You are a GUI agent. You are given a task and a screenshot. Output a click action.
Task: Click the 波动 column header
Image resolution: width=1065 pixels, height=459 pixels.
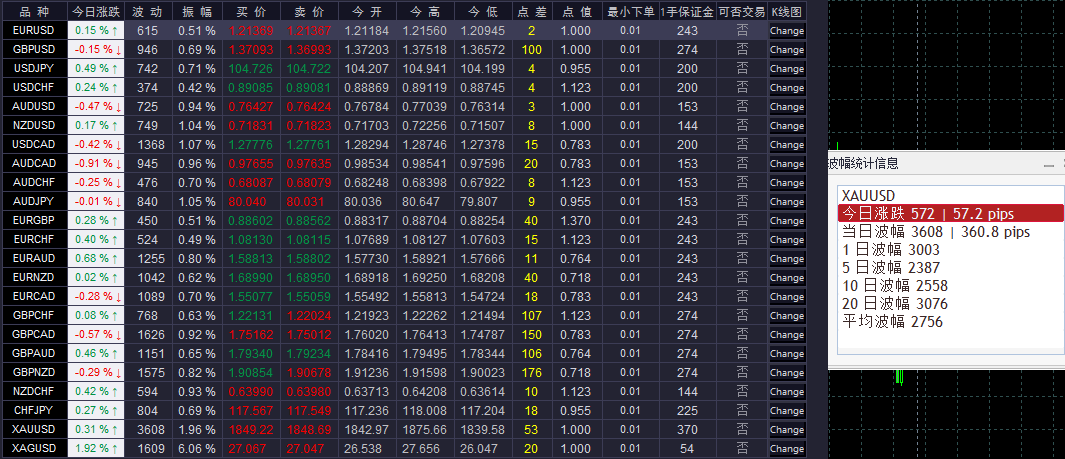coord(147,12)
